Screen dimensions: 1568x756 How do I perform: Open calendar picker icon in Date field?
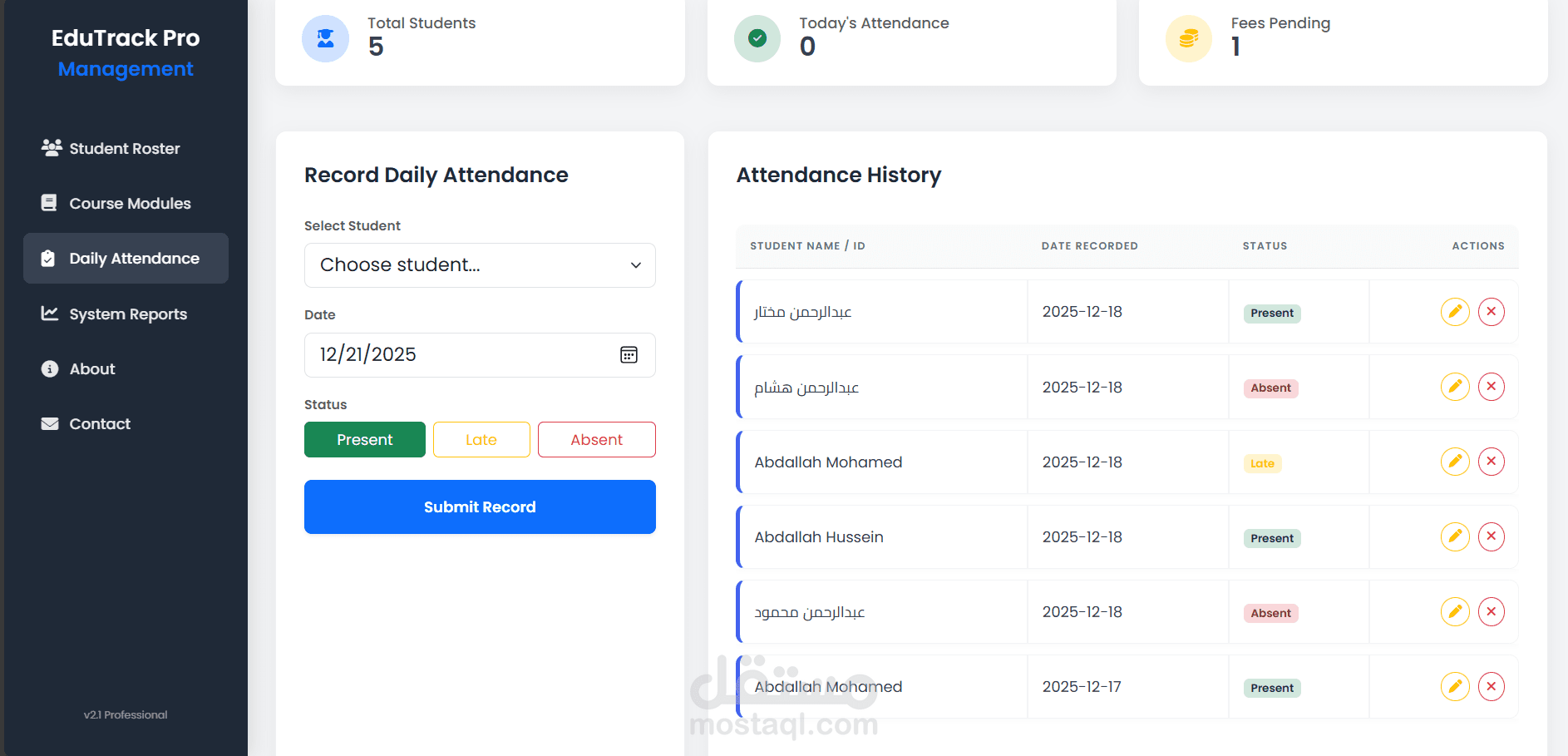629,355
